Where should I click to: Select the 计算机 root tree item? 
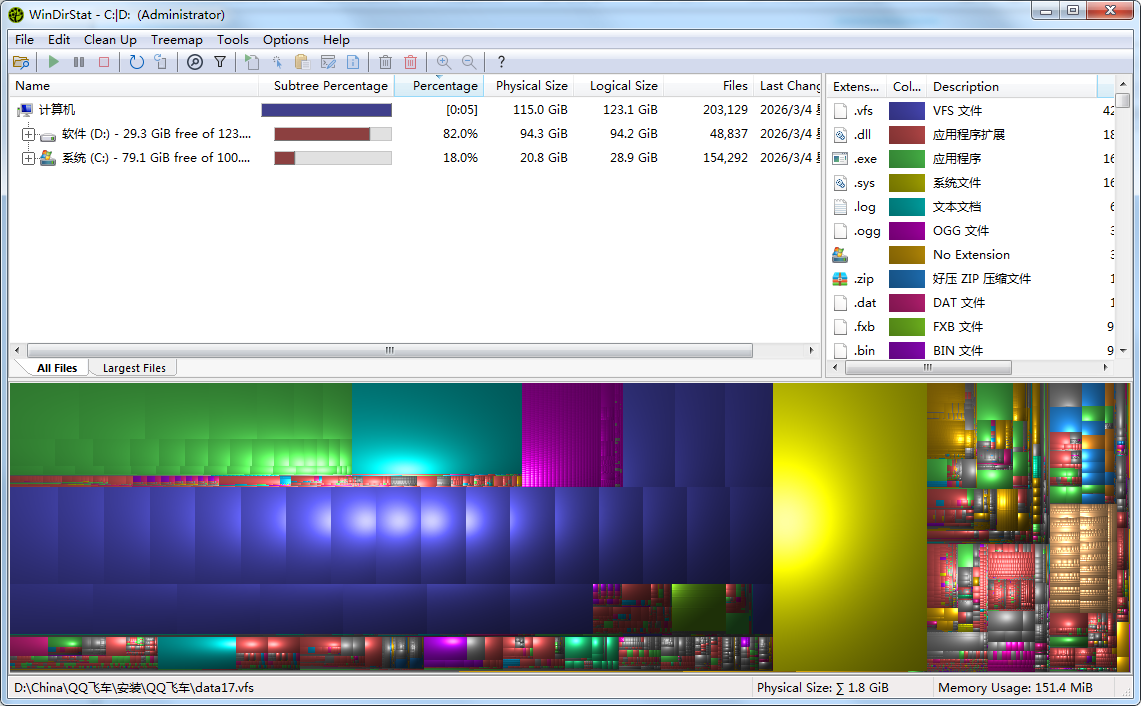click(57, 110)
